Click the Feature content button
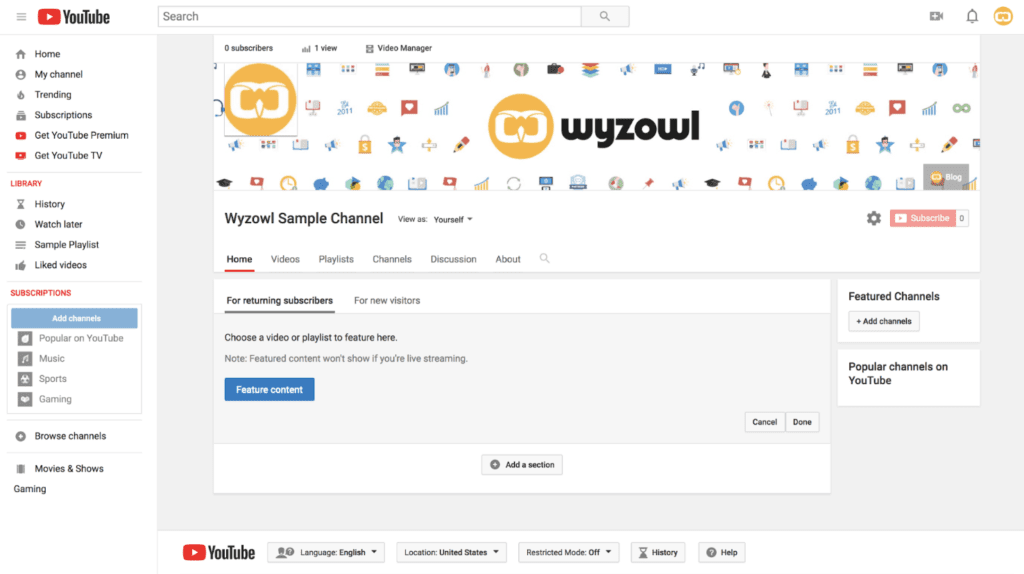 click(270, 389)
